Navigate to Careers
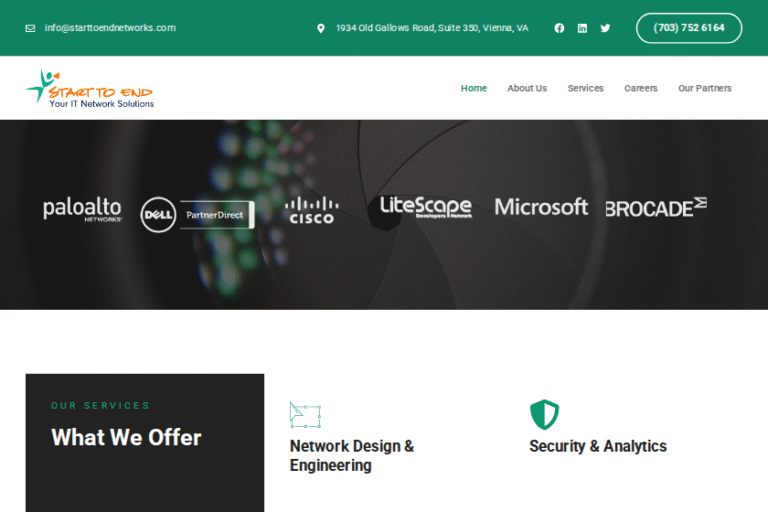The width and height of the screenshot is (768, 512). (x=641, y=88)
